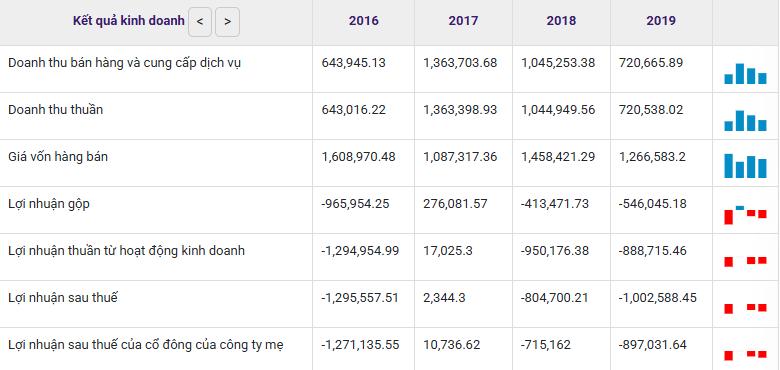Click value 1,087,317.36

[x=460, y=157]
